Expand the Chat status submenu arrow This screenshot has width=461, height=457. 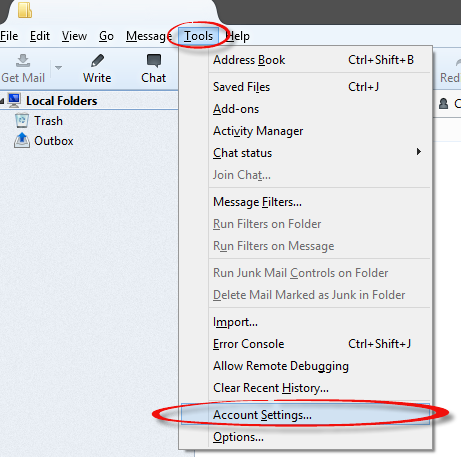pyautogui.click(x=419, y=152)
